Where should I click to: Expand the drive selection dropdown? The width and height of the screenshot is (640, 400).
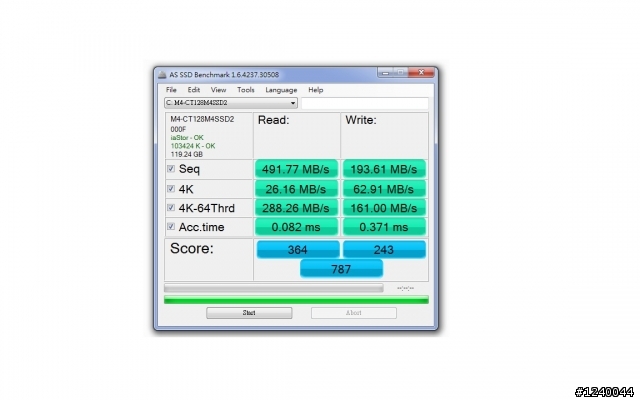293,103
